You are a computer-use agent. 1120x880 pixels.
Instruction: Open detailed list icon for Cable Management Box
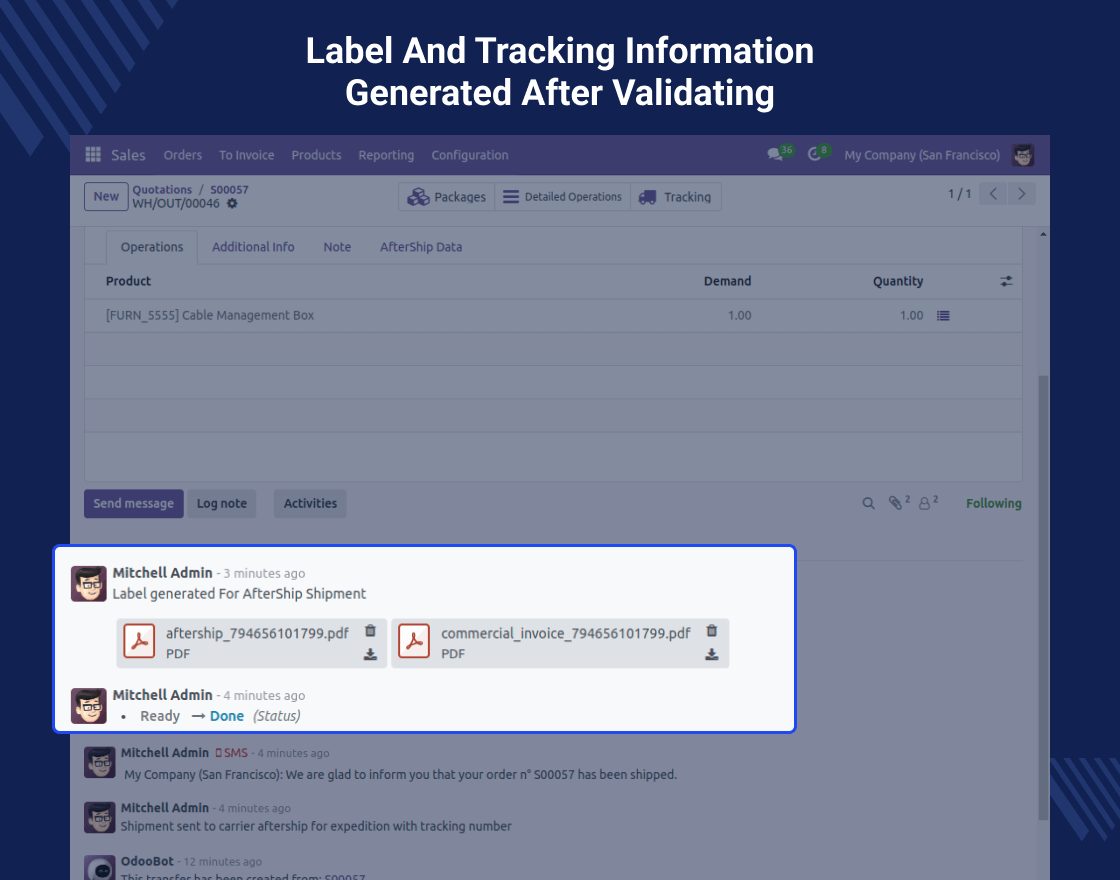[x=943, y=316]
